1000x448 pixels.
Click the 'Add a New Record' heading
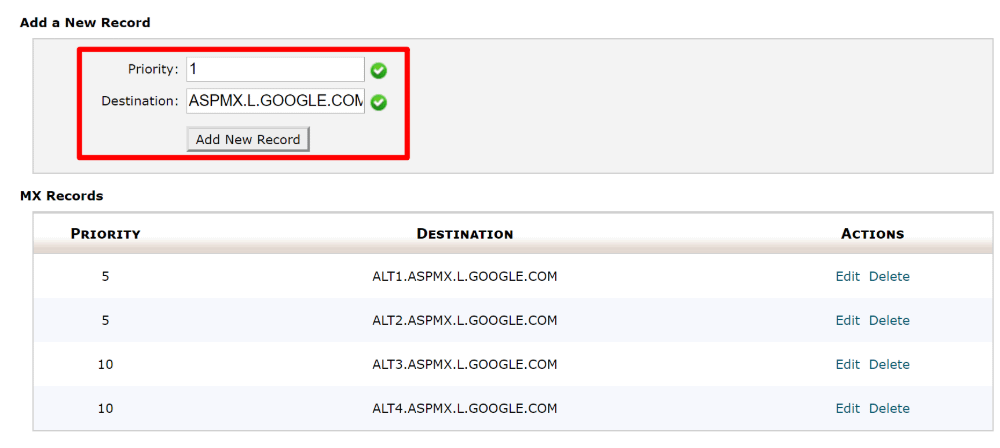[x=85, y=23]
